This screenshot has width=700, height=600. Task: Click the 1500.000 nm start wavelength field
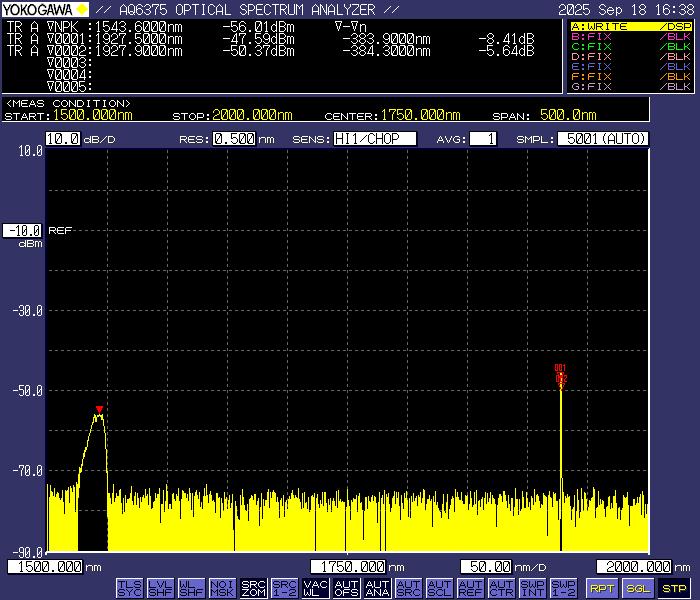pos(46,567)
